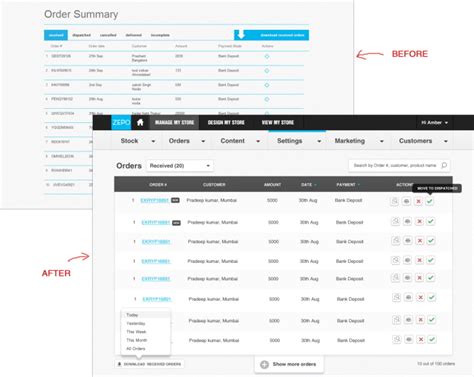Select the delivered tab in Order Summary
Viewport: 474px width, 377px height.
click(134, 35)
